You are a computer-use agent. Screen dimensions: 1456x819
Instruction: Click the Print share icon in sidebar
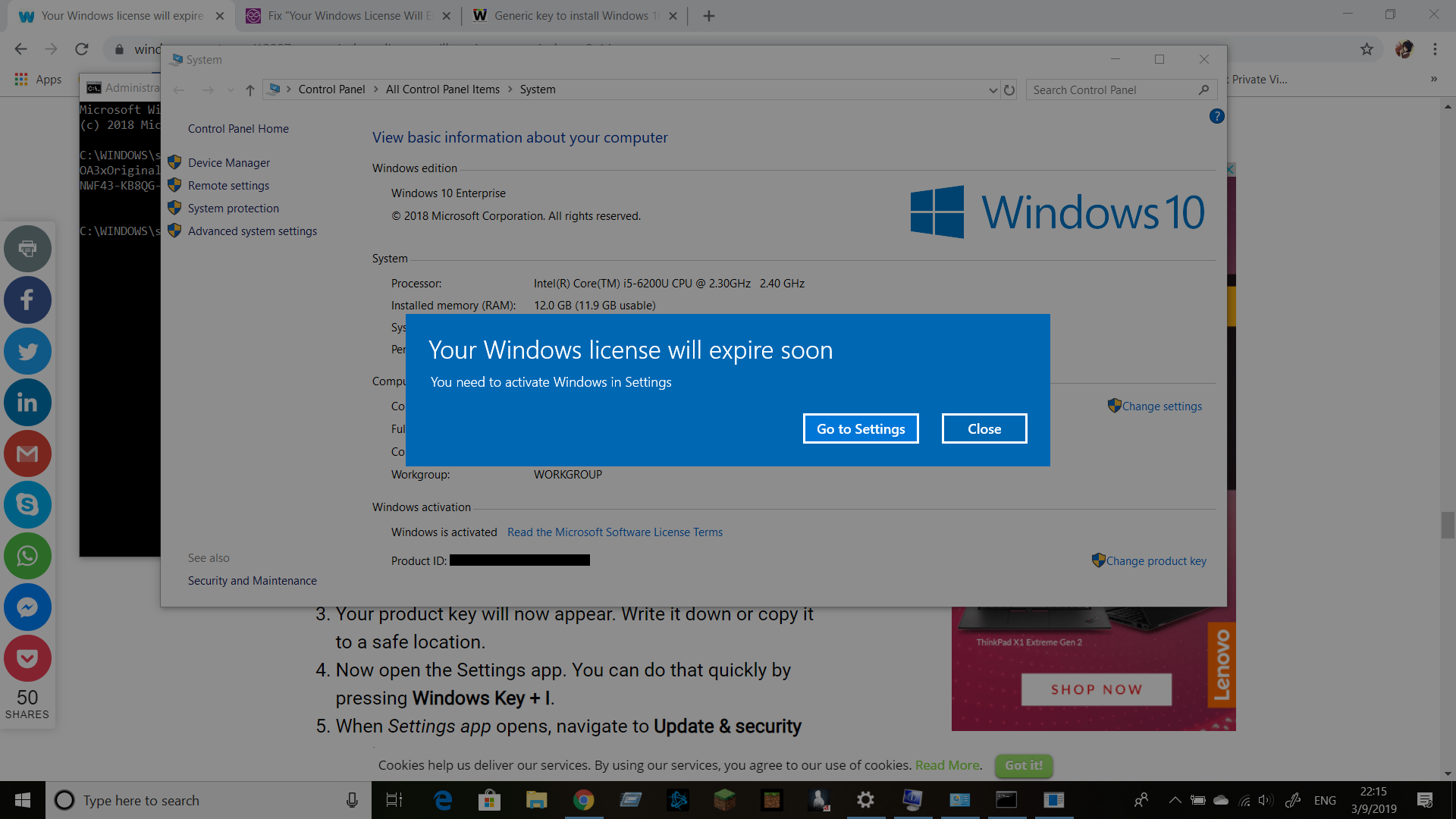click(x=27, y=249)
